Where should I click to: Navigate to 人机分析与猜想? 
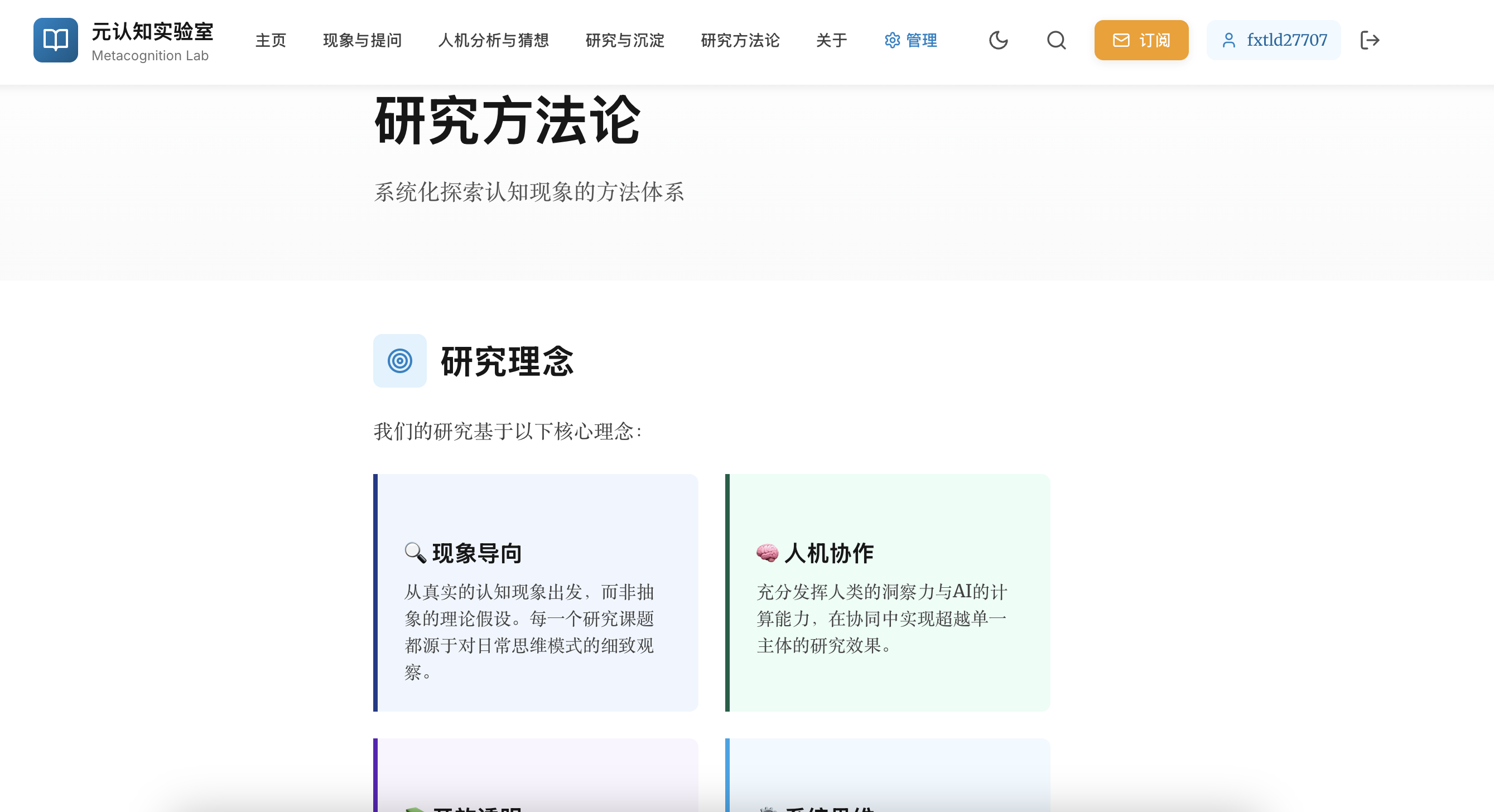pos(493,40)
